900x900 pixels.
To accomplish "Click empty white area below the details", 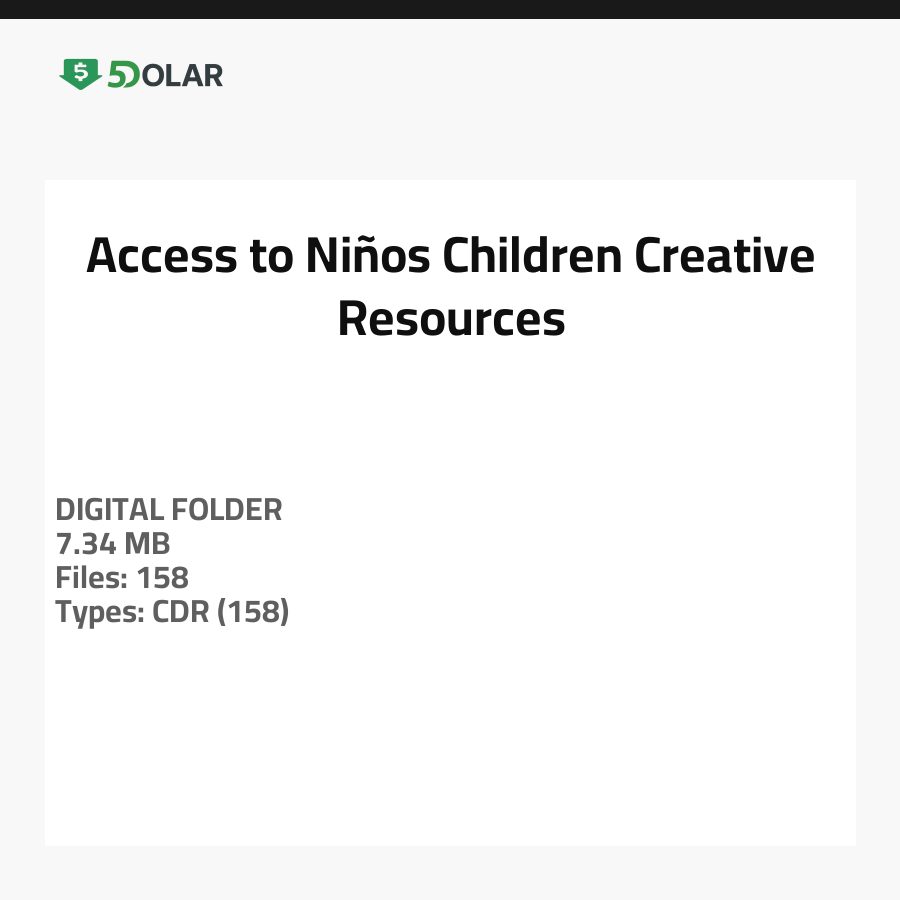I will [x=450, y=740].
